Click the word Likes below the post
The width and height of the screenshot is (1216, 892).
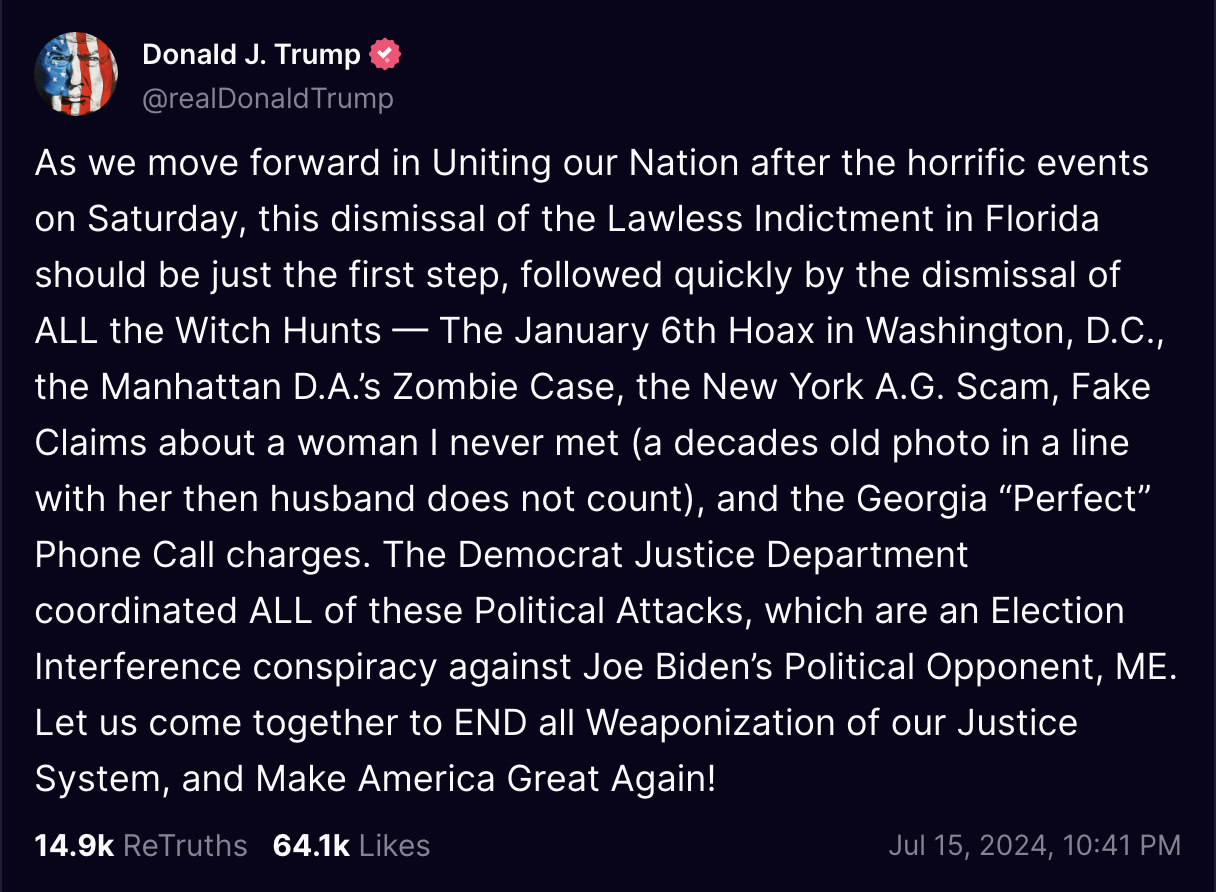click(394, 845)
